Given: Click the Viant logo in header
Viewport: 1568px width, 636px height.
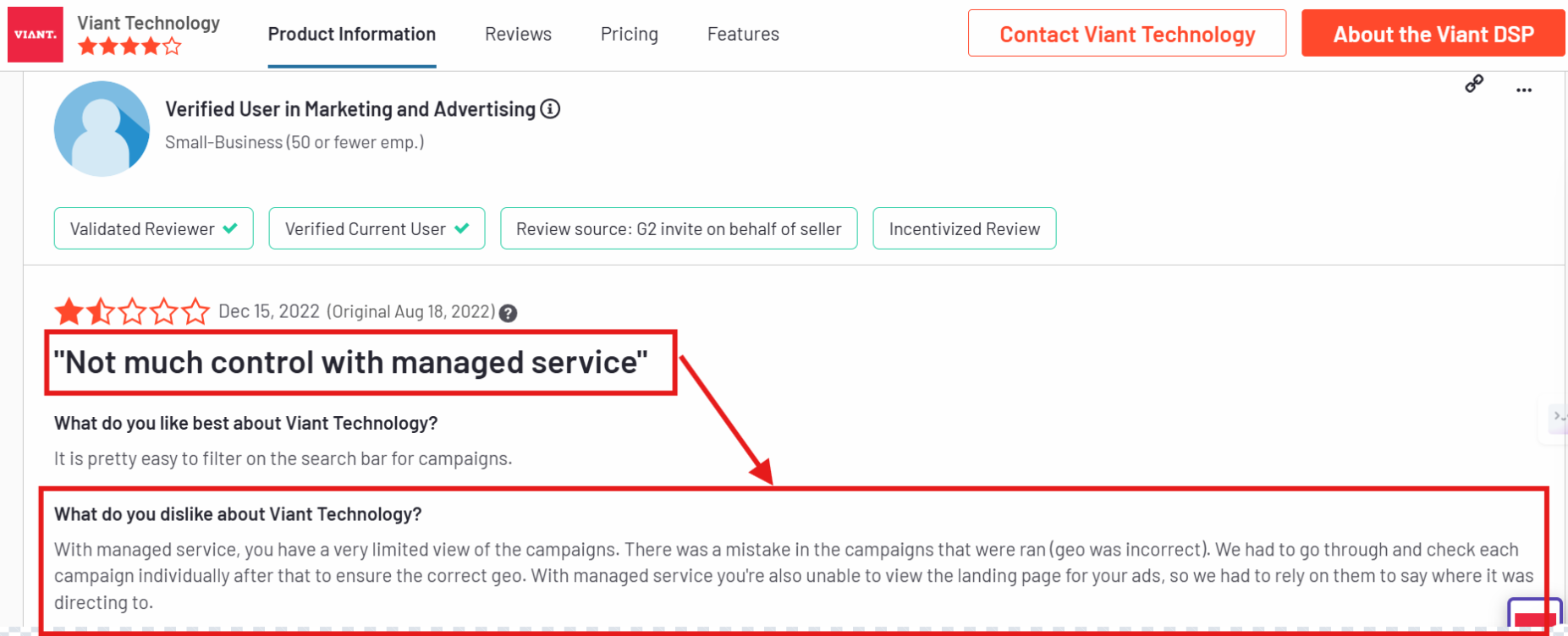Looking at the screenshot, I should click(36, 35).
